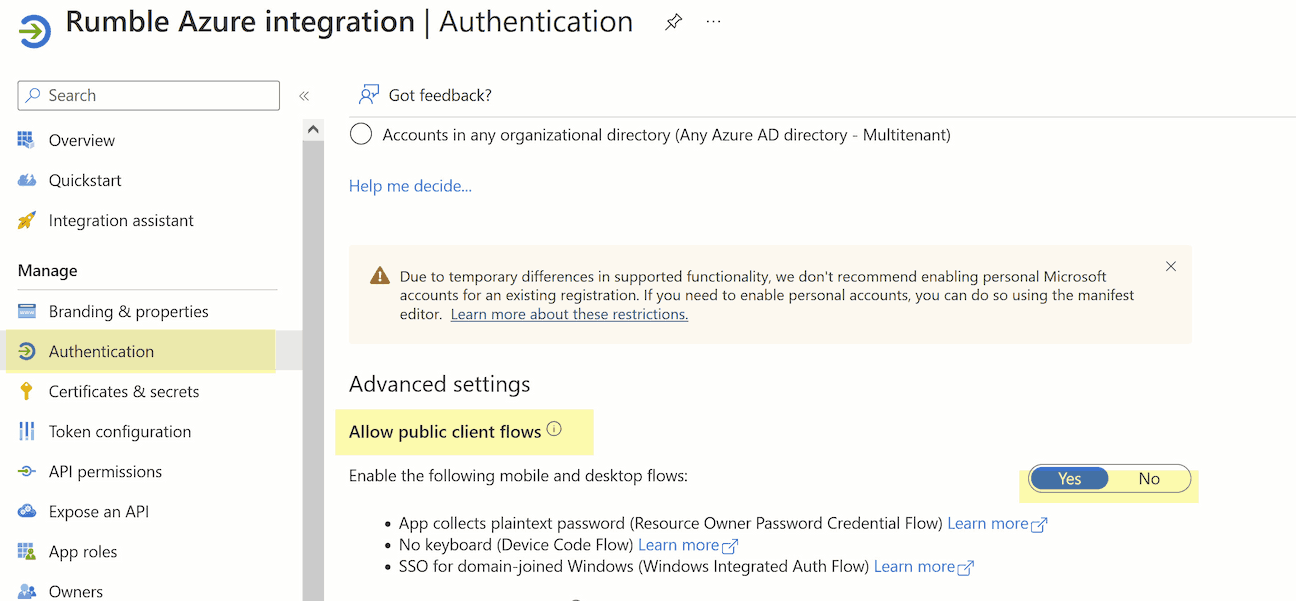Open Branding & properties menu item

pos(129,311)
